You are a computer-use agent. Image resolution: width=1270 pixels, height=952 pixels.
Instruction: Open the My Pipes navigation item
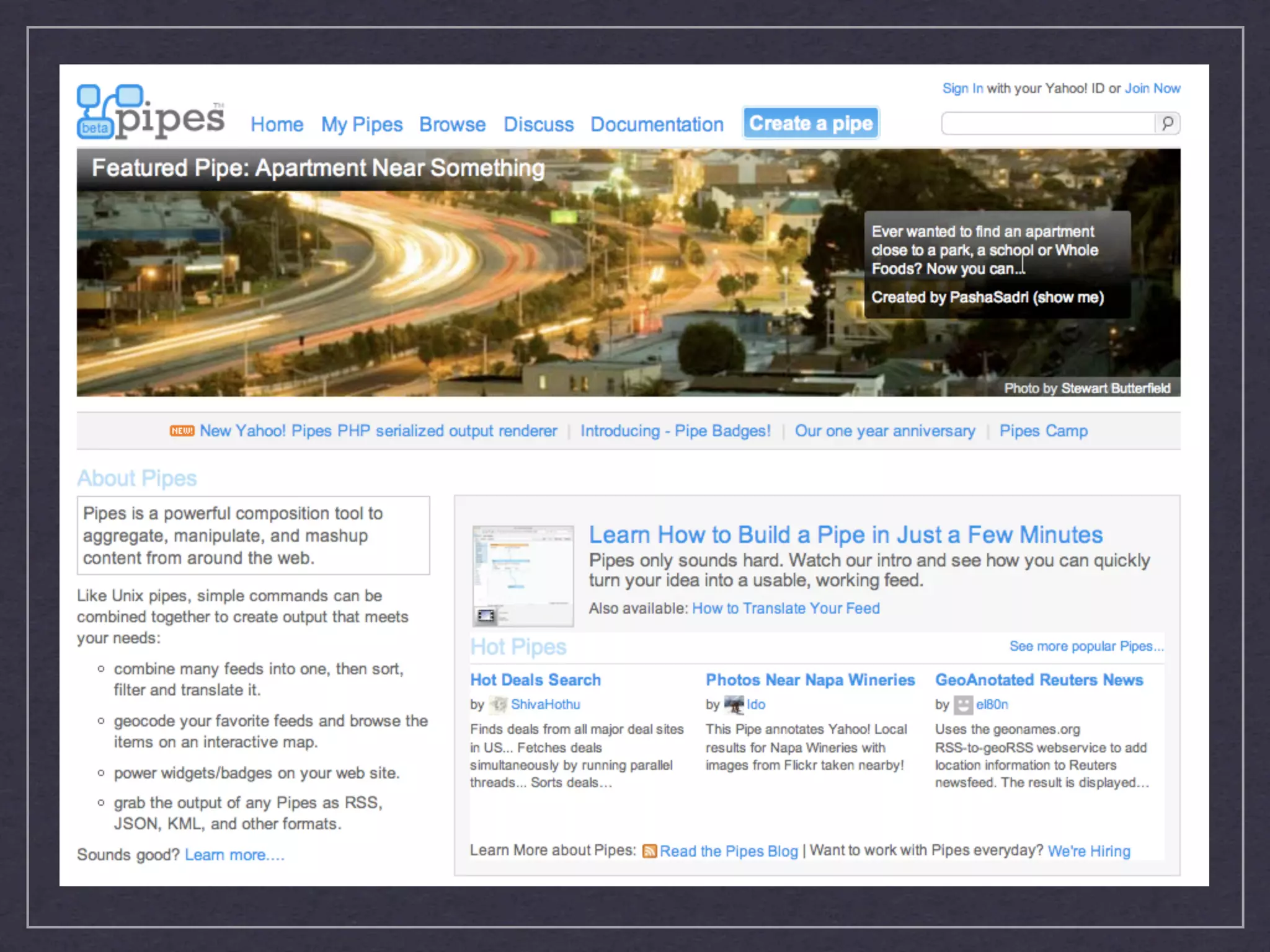tap(362, 125)
